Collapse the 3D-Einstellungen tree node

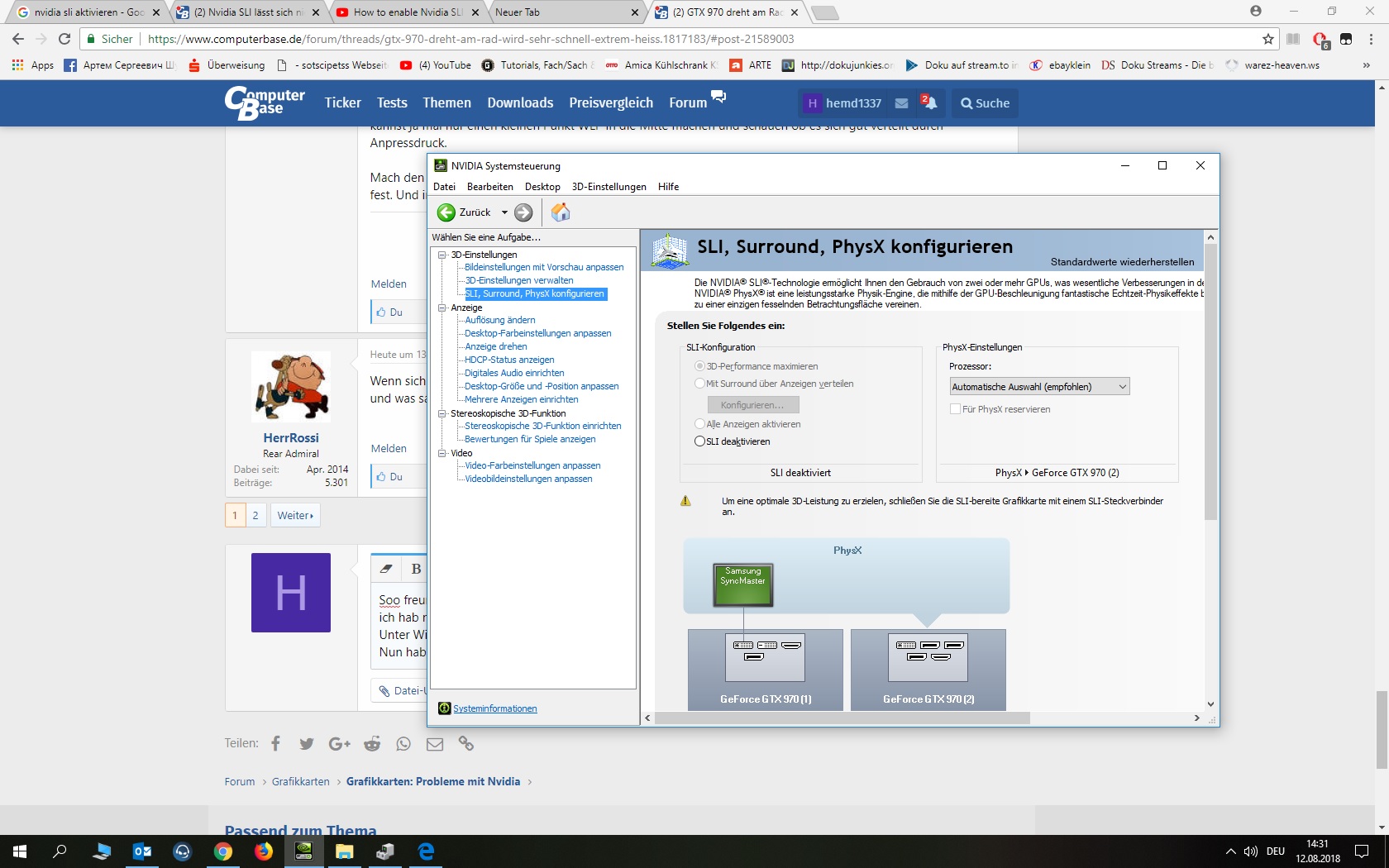pyautogui.click(x=442, y=255)
